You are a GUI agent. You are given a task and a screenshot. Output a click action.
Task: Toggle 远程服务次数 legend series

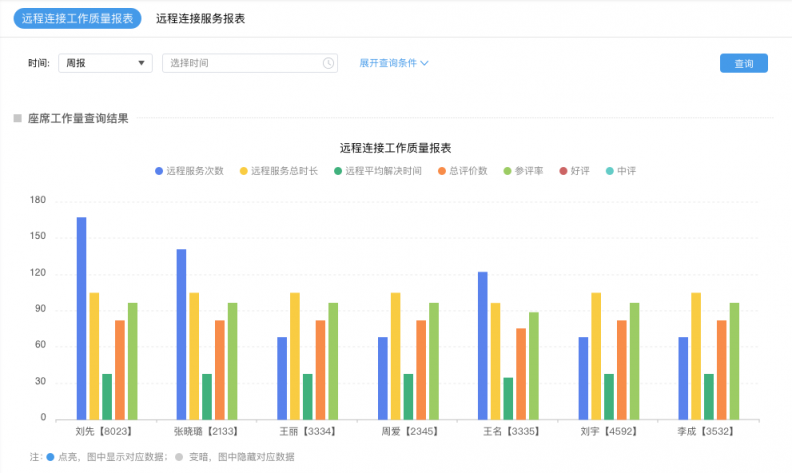pyautogui.click(x=189, y=171)
